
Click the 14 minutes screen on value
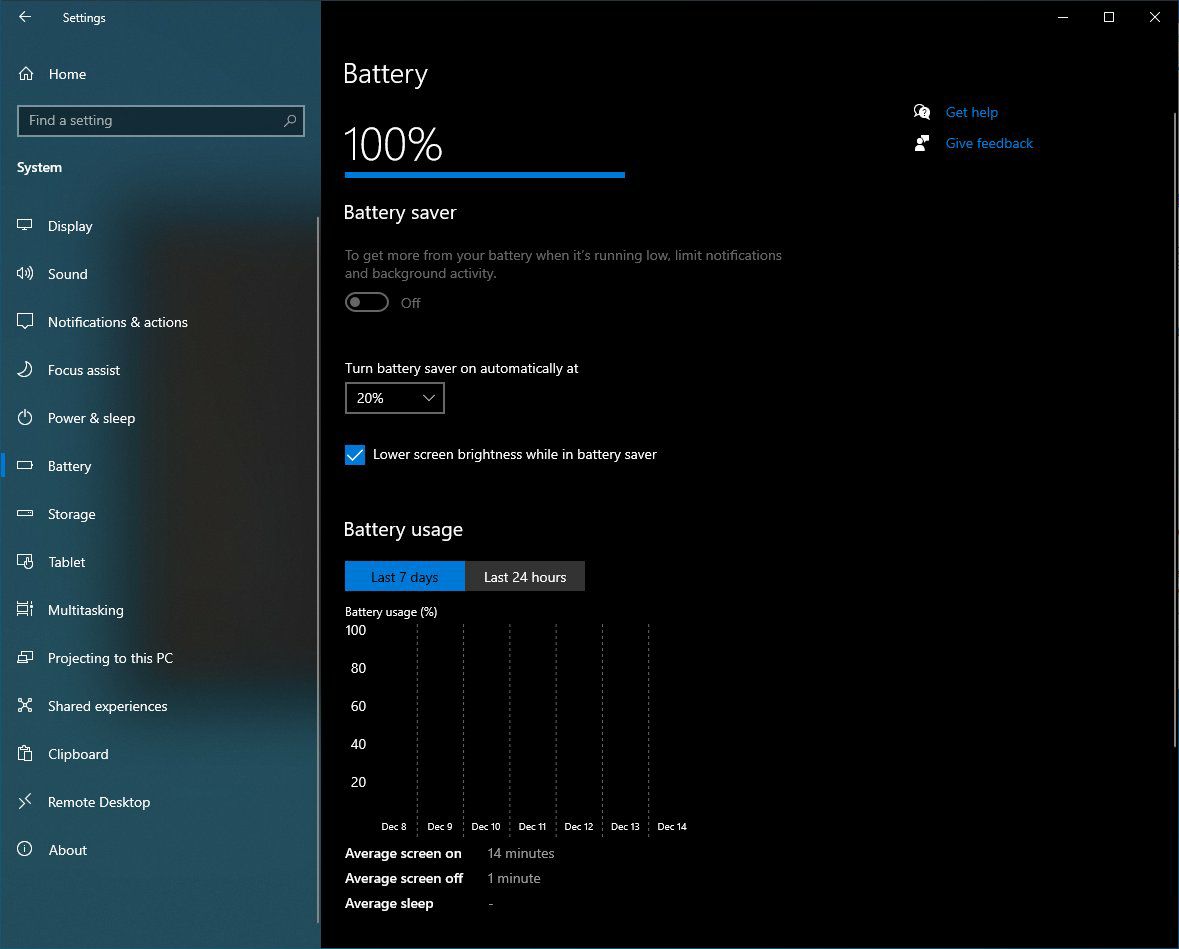[520, 853]
